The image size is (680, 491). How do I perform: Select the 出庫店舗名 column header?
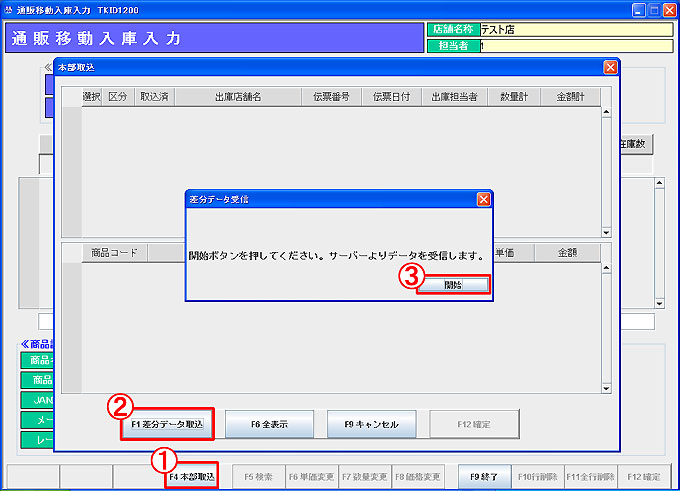click(x=238, y=97)
